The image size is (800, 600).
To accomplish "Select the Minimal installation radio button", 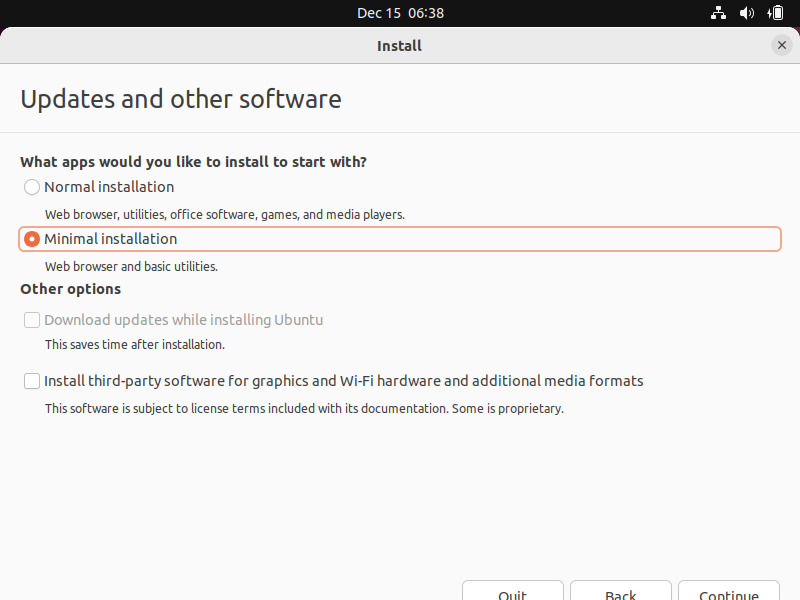I will click(32, 239).
